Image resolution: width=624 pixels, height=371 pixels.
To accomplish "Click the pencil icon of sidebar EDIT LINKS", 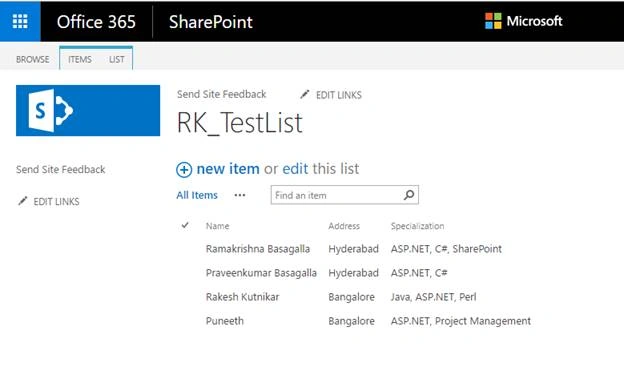I will [x=23, y=201].
